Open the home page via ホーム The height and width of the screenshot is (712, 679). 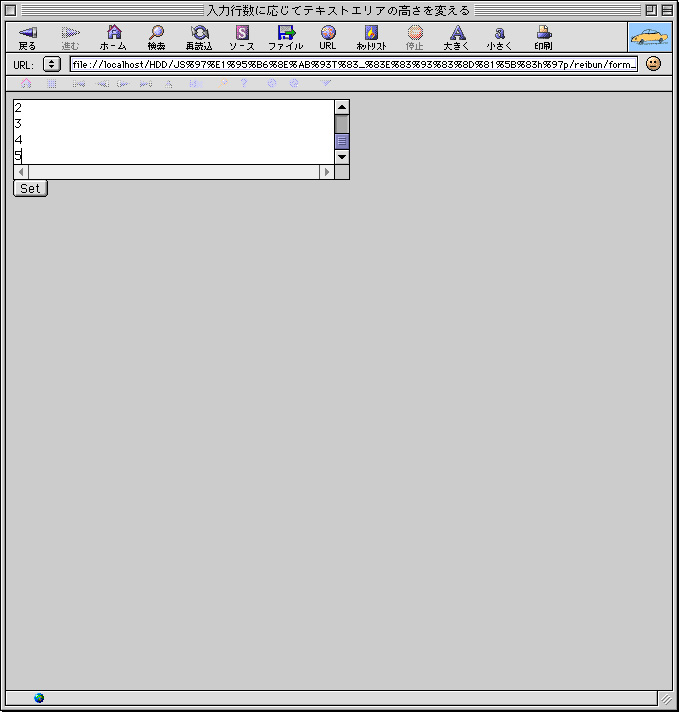(x=114, y=37)
